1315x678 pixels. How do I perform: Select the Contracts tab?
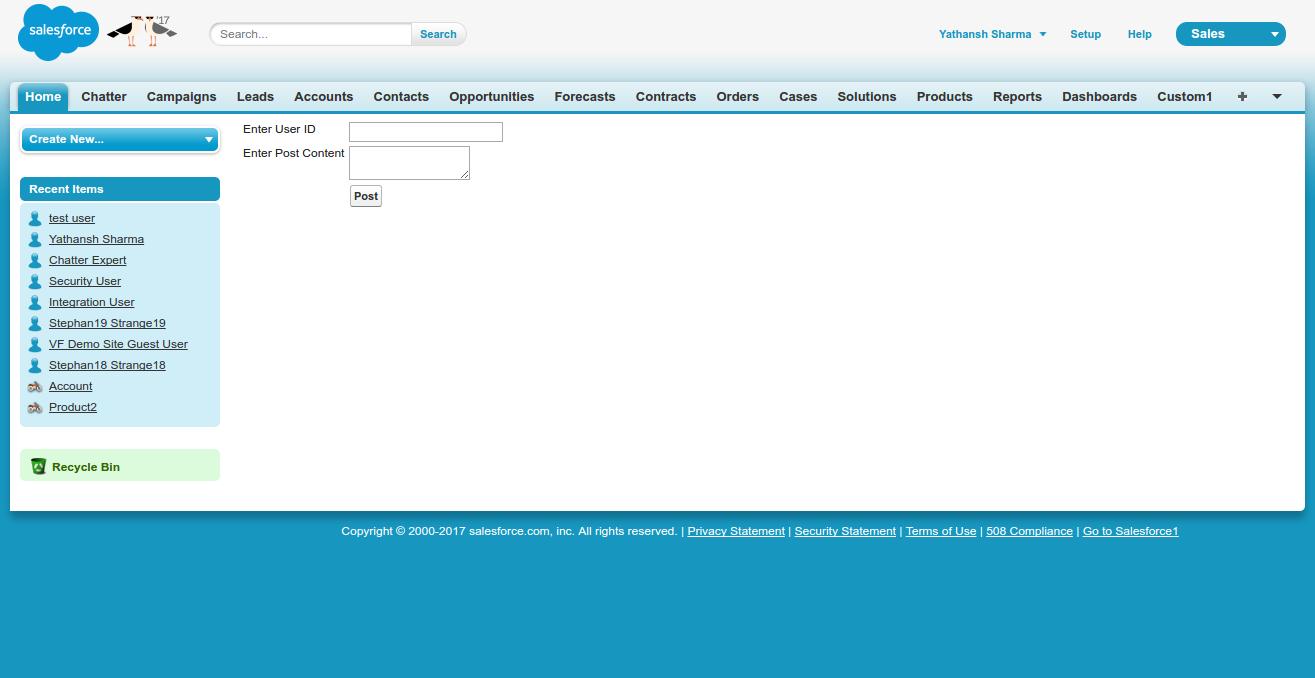pos(666,96)
